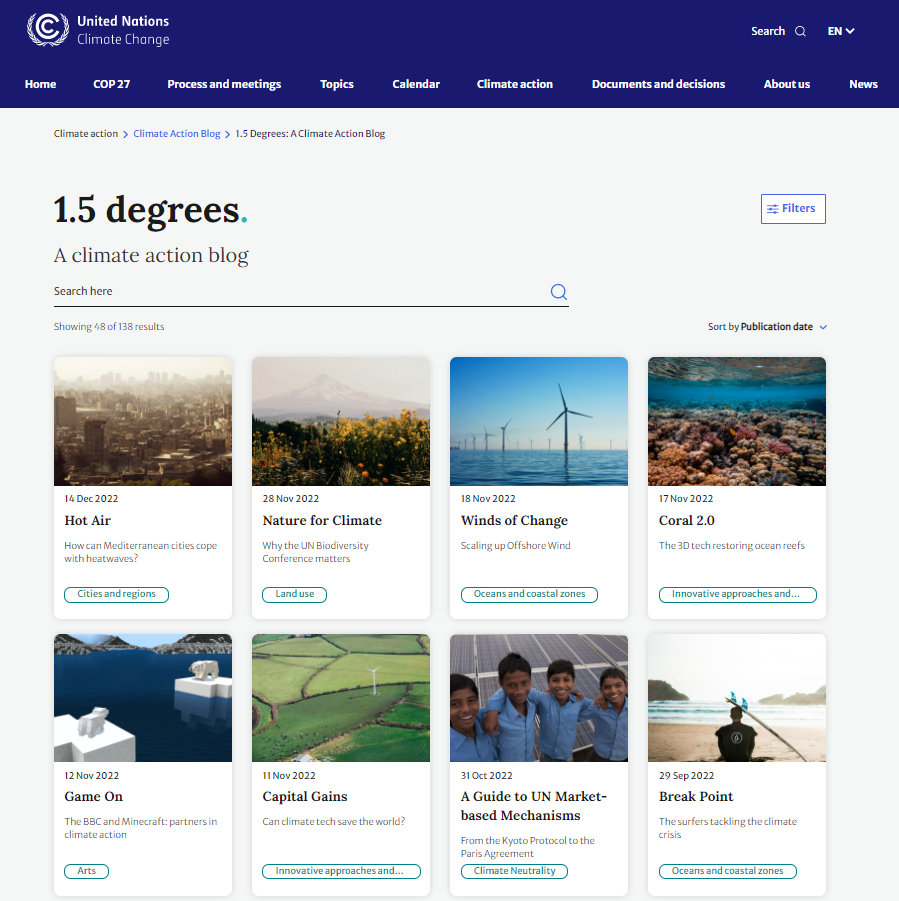The height and width of the screenshot is (901, 899).
Task: Click the Hot Air article title
Action: click(87, 520)
